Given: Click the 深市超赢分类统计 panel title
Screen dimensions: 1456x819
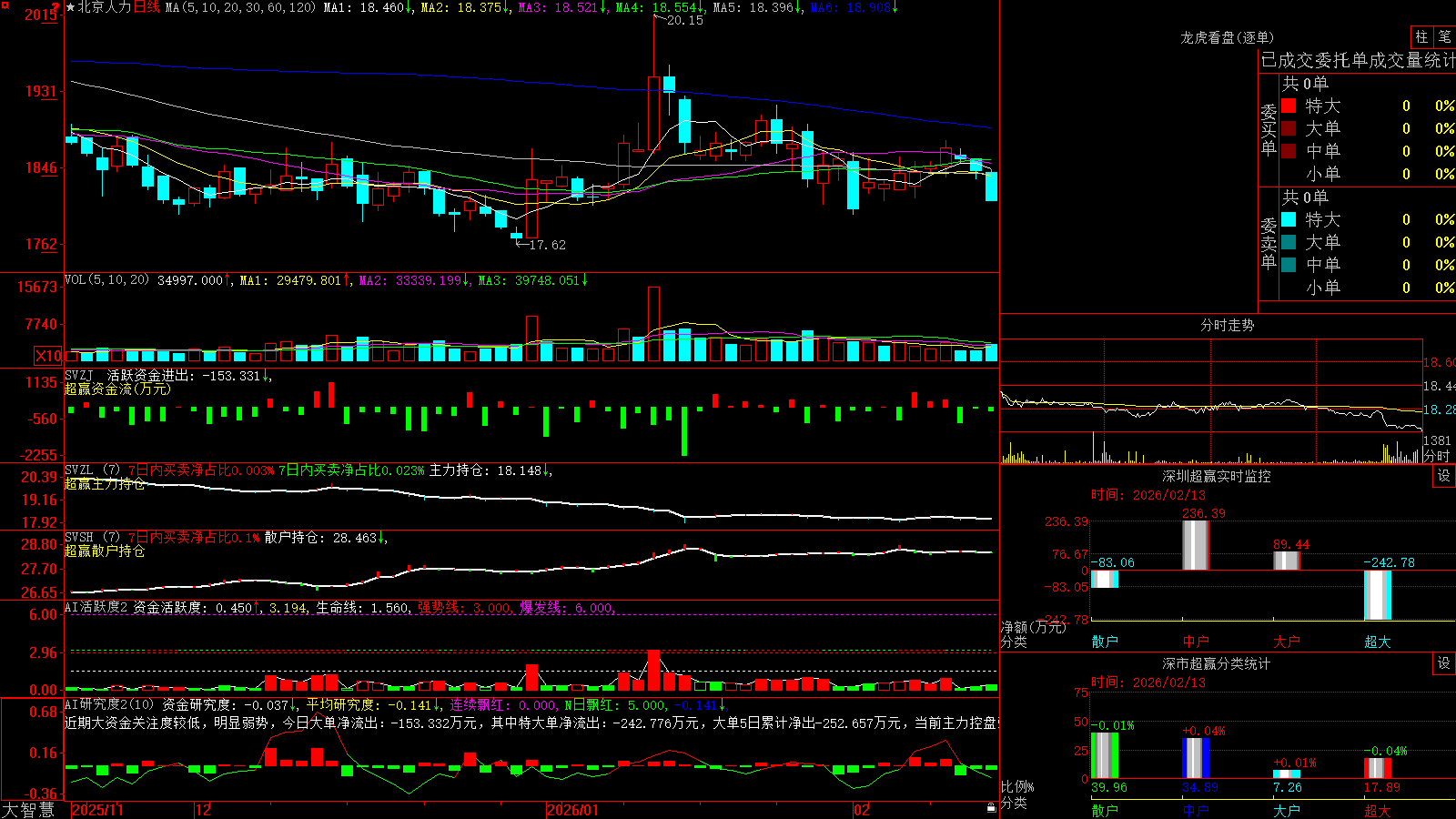Looking at the screenshot, I should (1217, 663).
